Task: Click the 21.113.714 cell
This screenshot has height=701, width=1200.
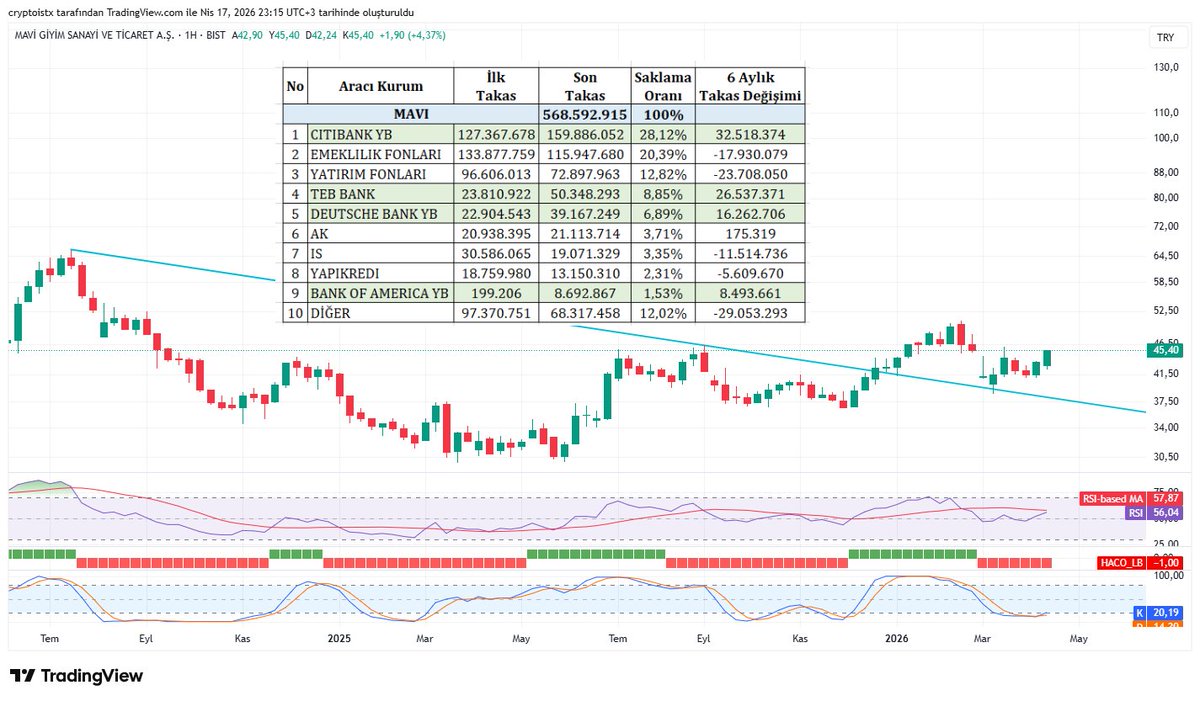Action: [585, 234]
